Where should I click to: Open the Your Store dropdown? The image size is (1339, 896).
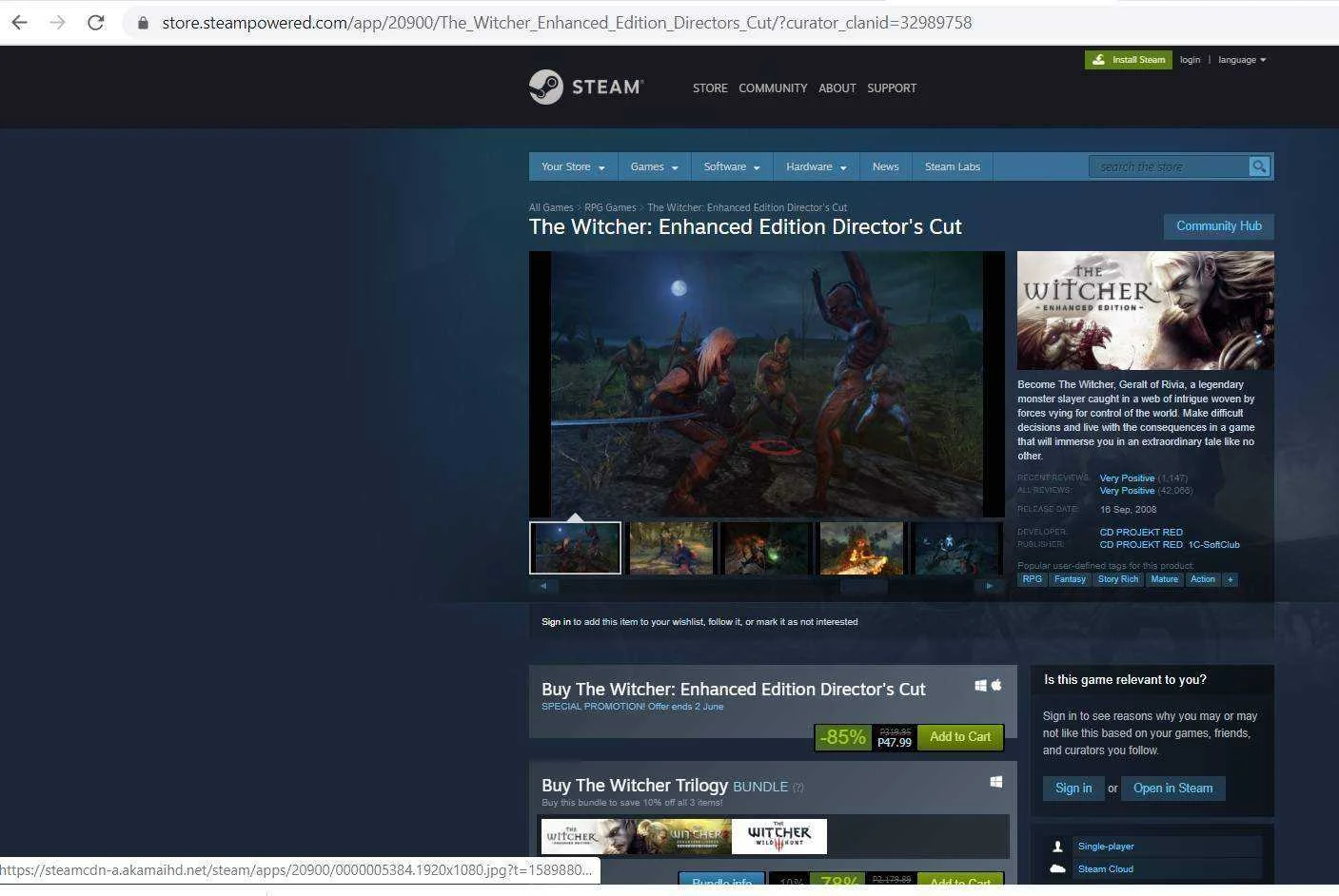click(573, 166)
